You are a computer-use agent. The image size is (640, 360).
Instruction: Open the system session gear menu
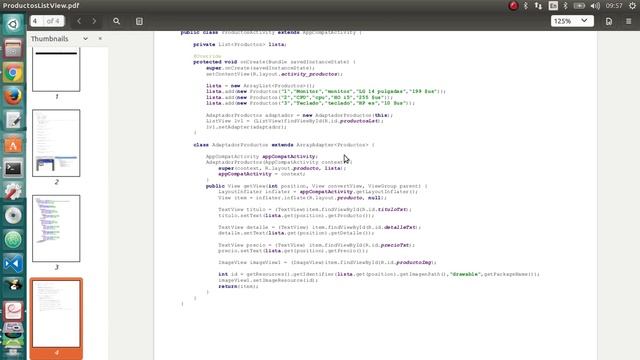632,6
